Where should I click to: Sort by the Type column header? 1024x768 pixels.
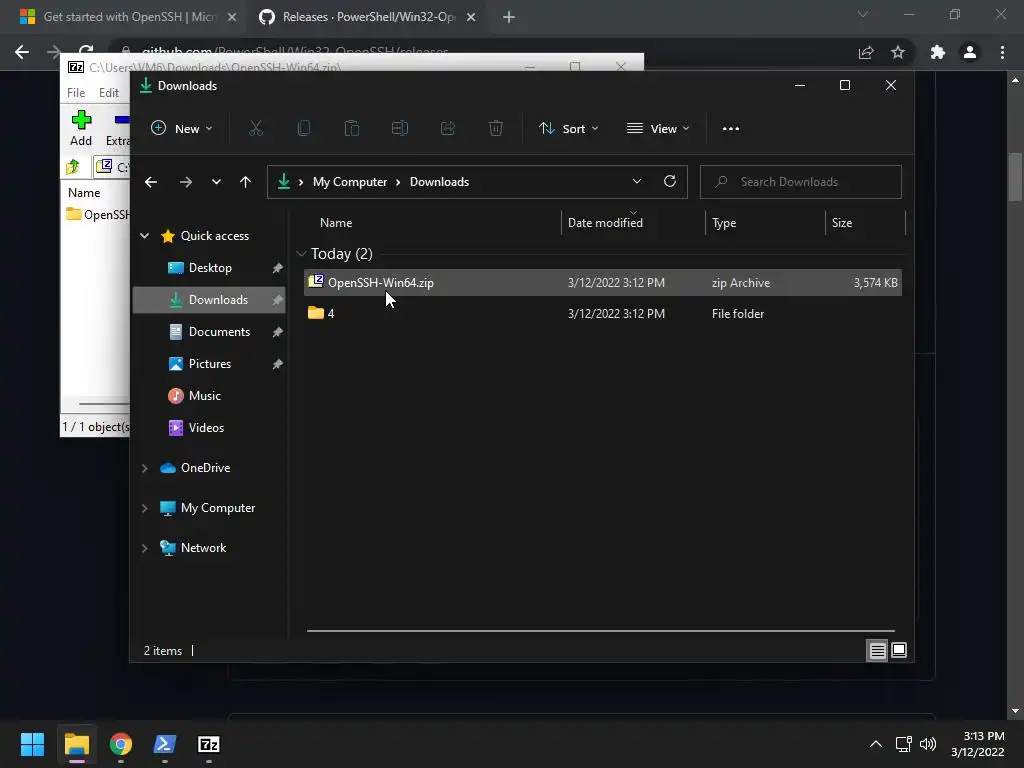point(724,223)
